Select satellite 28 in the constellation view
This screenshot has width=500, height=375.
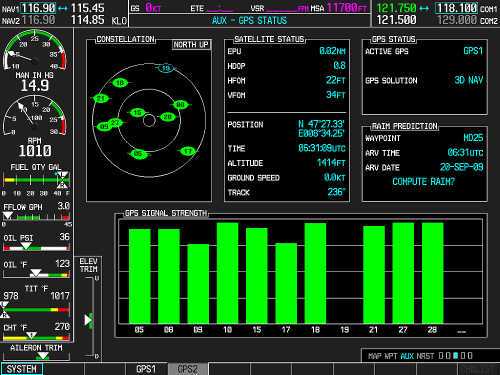pyautogui.click(x=167, y=117)
